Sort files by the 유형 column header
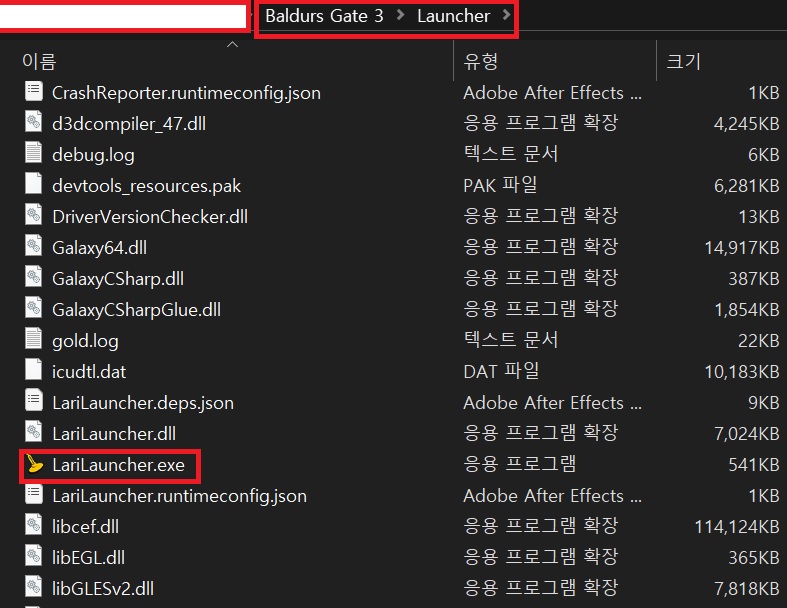The image size is (787, 608). 555,61
